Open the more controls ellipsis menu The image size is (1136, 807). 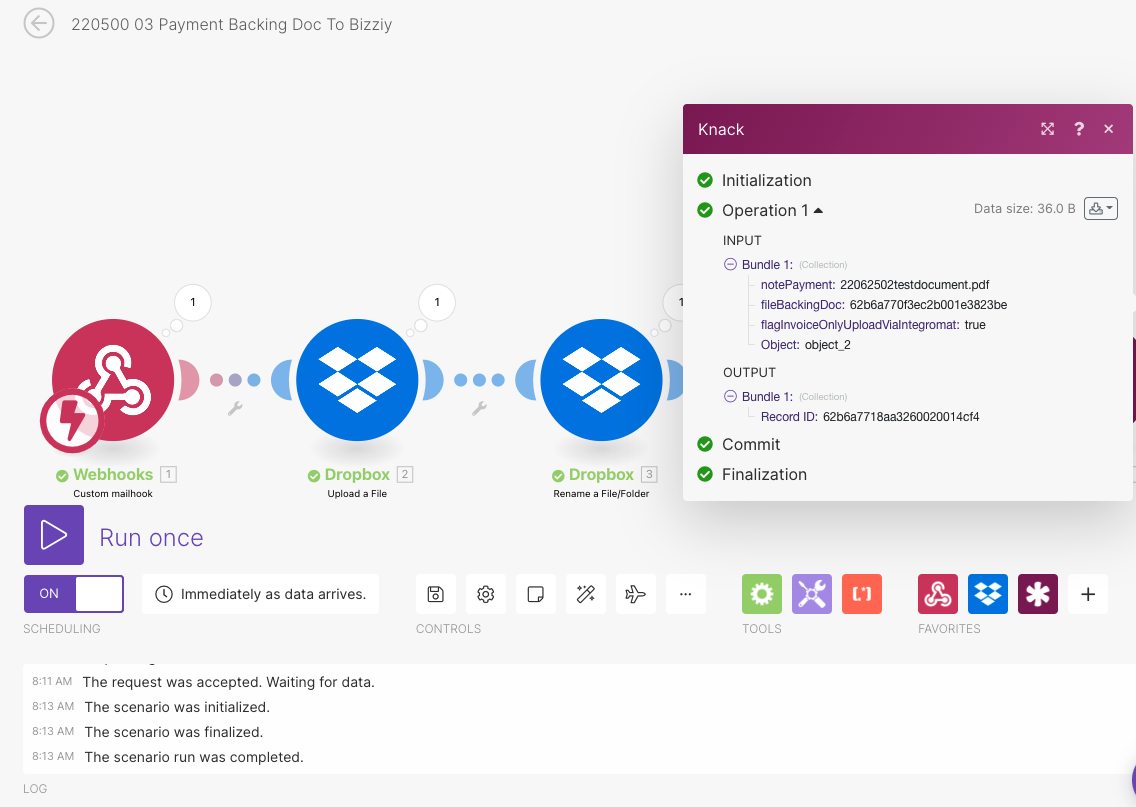pyautogui.click(x=685, y=594)
